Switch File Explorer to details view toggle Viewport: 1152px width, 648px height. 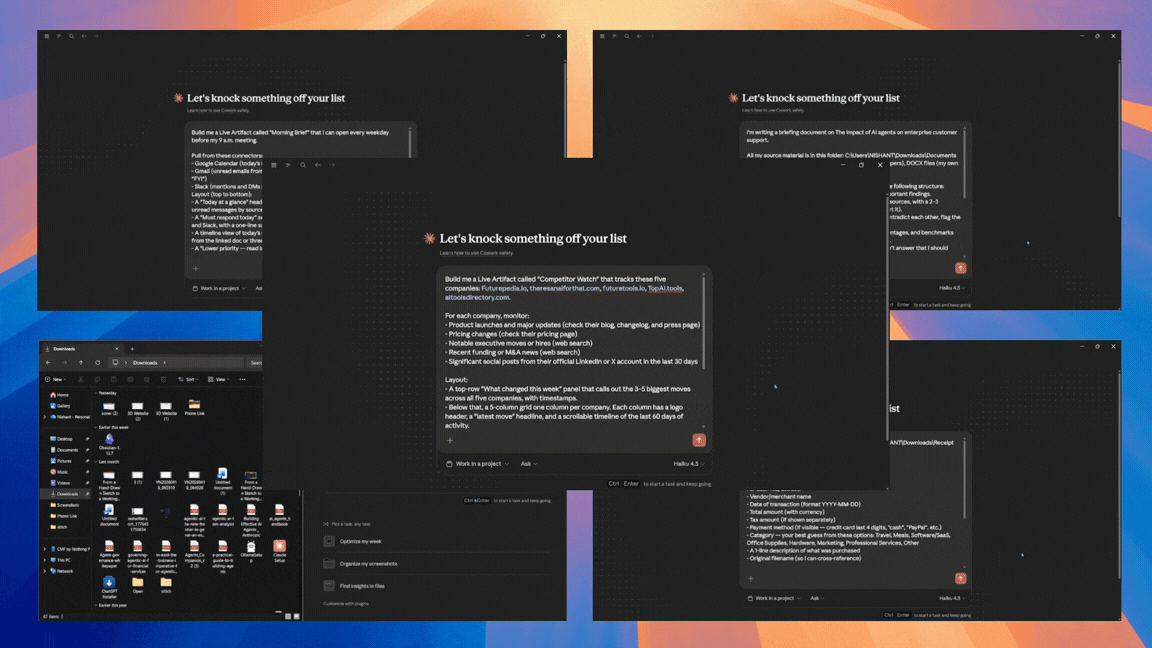click(x=288, y=616)
